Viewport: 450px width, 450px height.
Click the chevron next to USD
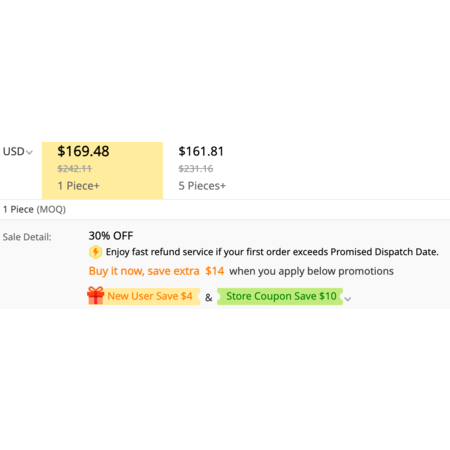point(29,153)
